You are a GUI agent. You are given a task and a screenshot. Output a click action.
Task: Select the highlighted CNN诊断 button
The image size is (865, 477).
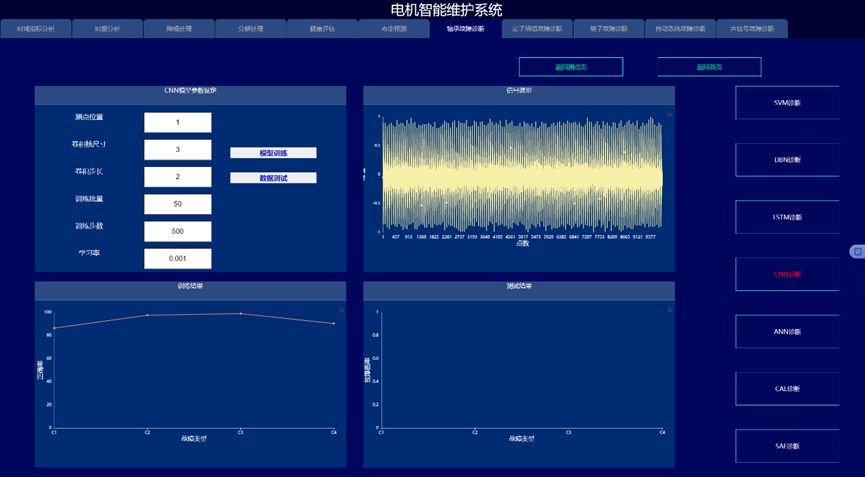787,274
